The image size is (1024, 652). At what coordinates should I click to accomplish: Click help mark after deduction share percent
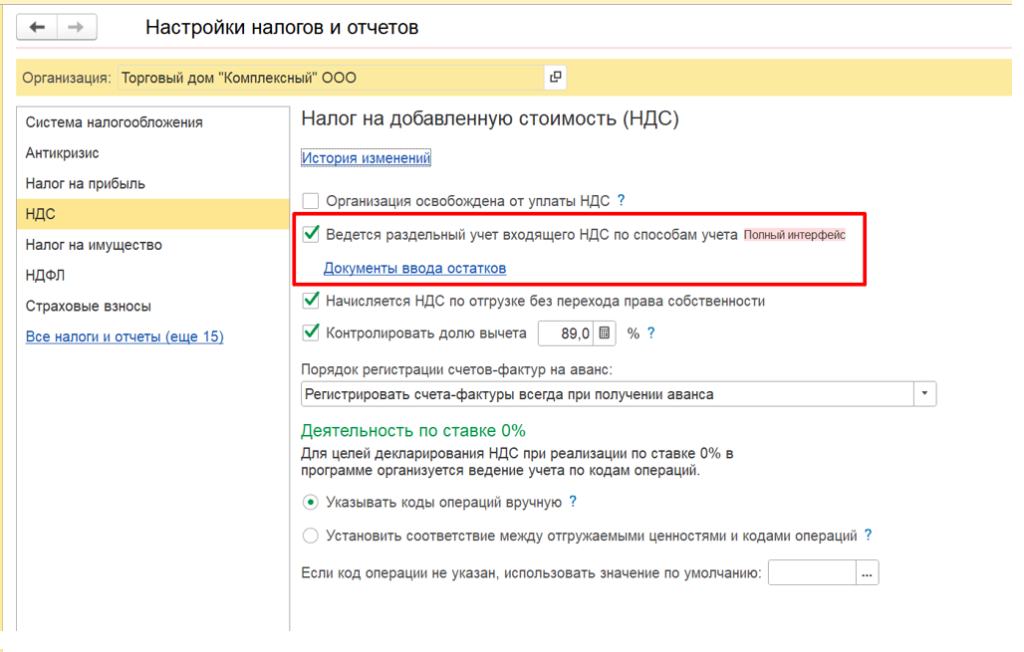pyautogui.click(x=651, y=332)
